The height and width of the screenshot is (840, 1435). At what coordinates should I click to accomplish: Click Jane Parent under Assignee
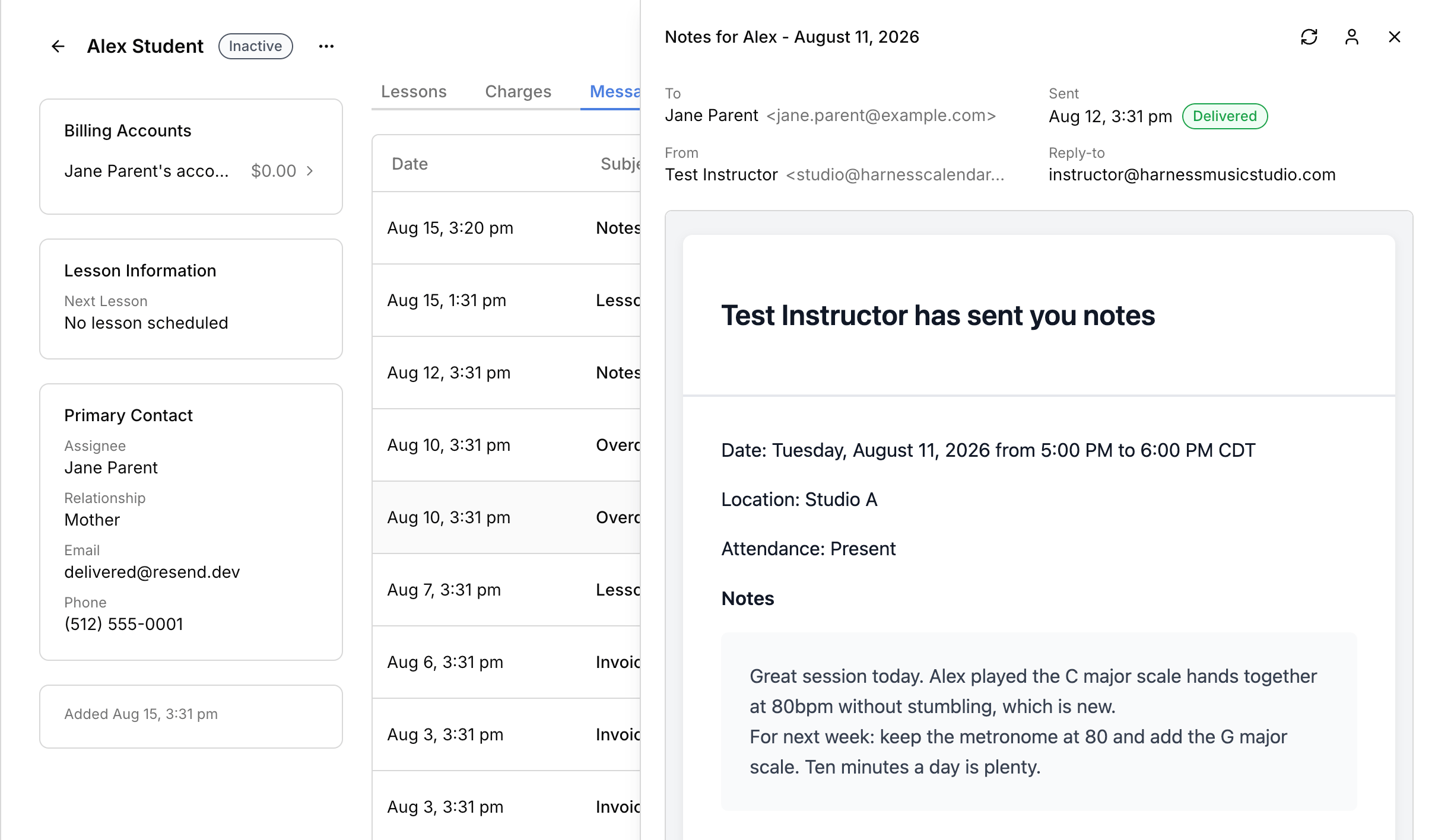click(111, 467)
